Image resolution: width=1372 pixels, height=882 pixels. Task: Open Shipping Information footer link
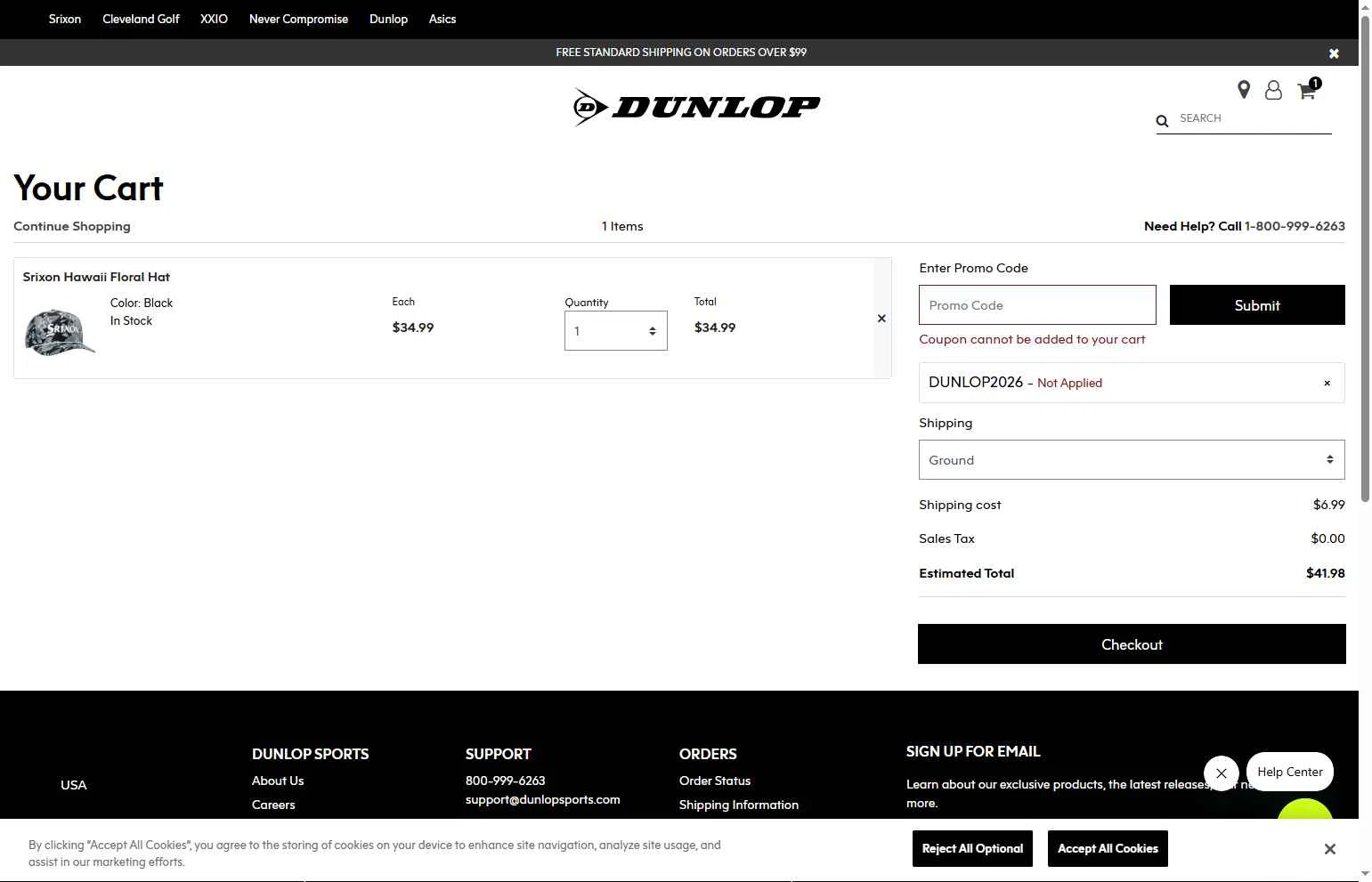(739, 805)
